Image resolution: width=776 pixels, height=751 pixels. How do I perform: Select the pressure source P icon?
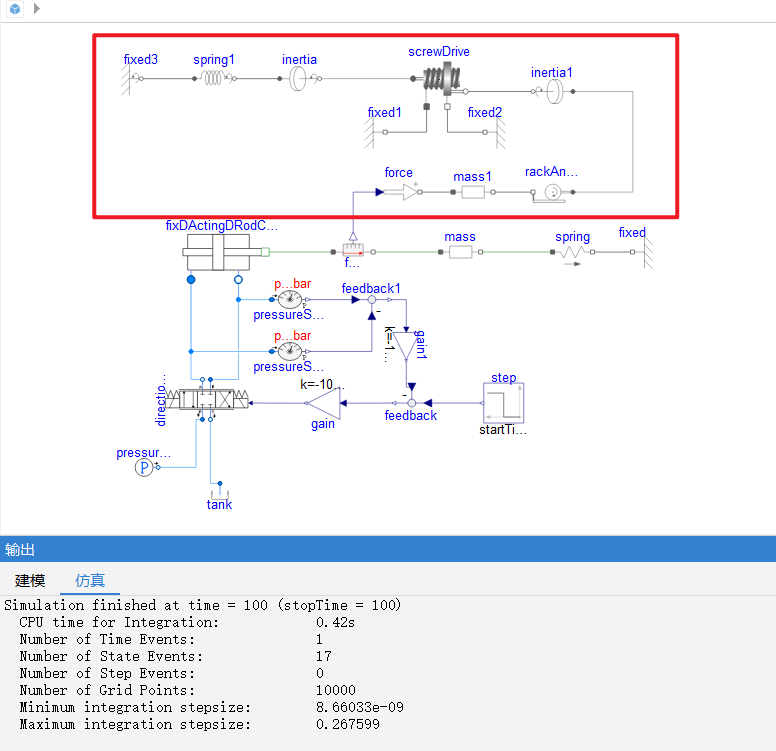click(x=144, y=467)
